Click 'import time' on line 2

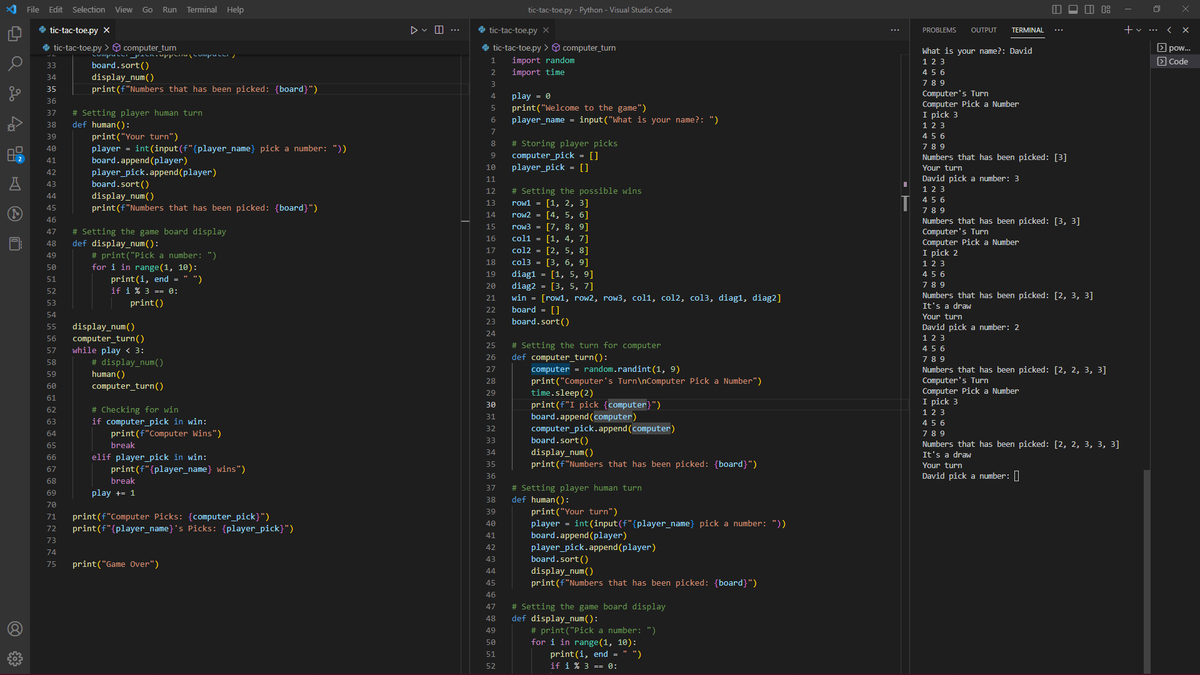point(538,72)
